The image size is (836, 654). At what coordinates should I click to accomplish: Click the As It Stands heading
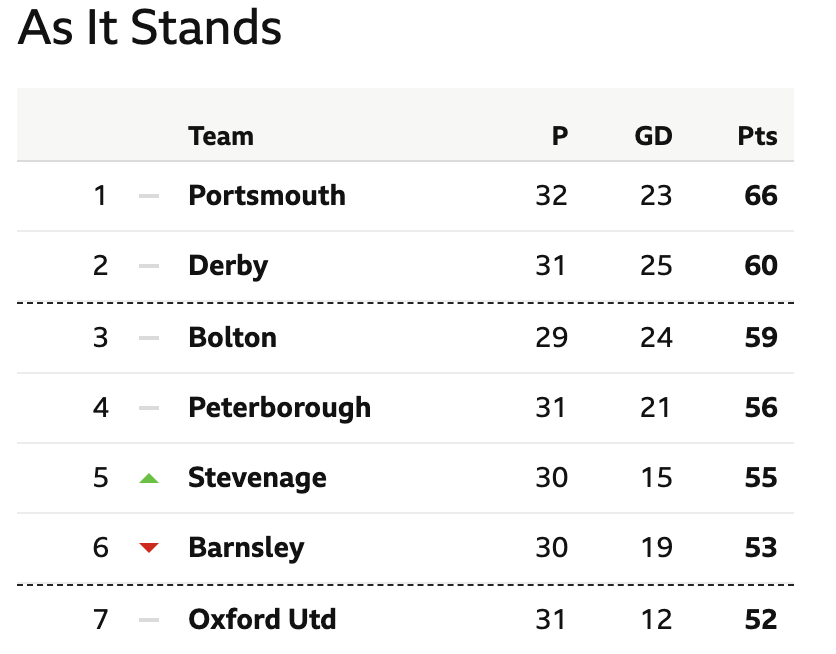(150, 28)
